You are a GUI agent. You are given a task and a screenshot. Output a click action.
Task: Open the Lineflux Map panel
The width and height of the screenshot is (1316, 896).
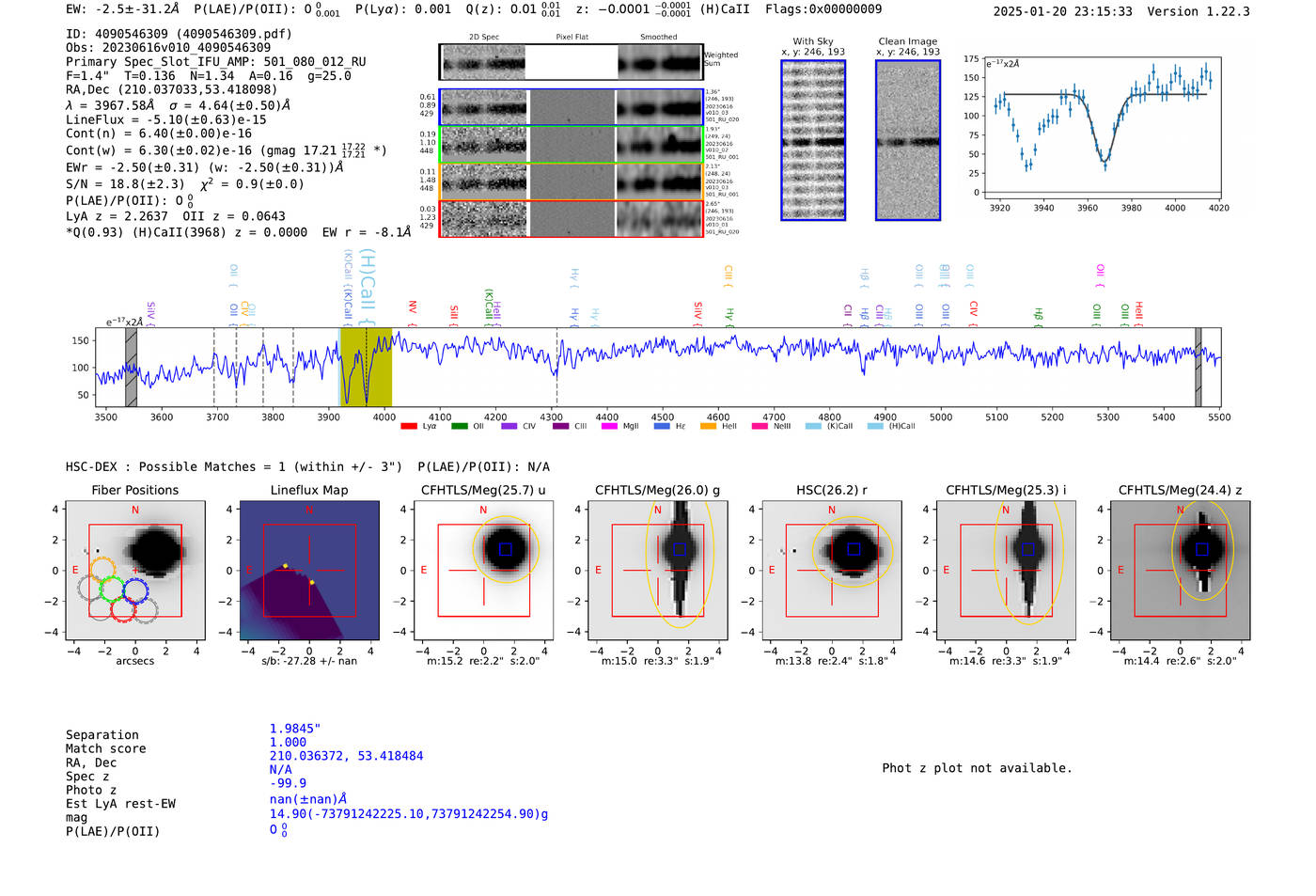point(309,570)
